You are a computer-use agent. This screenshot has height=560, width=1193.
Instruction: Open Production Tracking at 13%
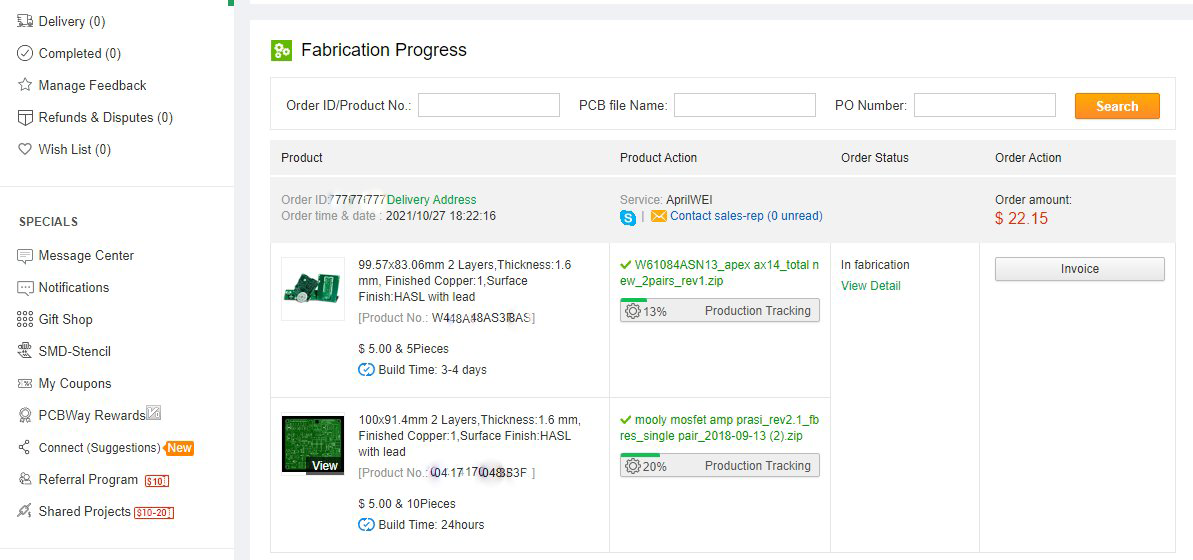tap(720, 310)
